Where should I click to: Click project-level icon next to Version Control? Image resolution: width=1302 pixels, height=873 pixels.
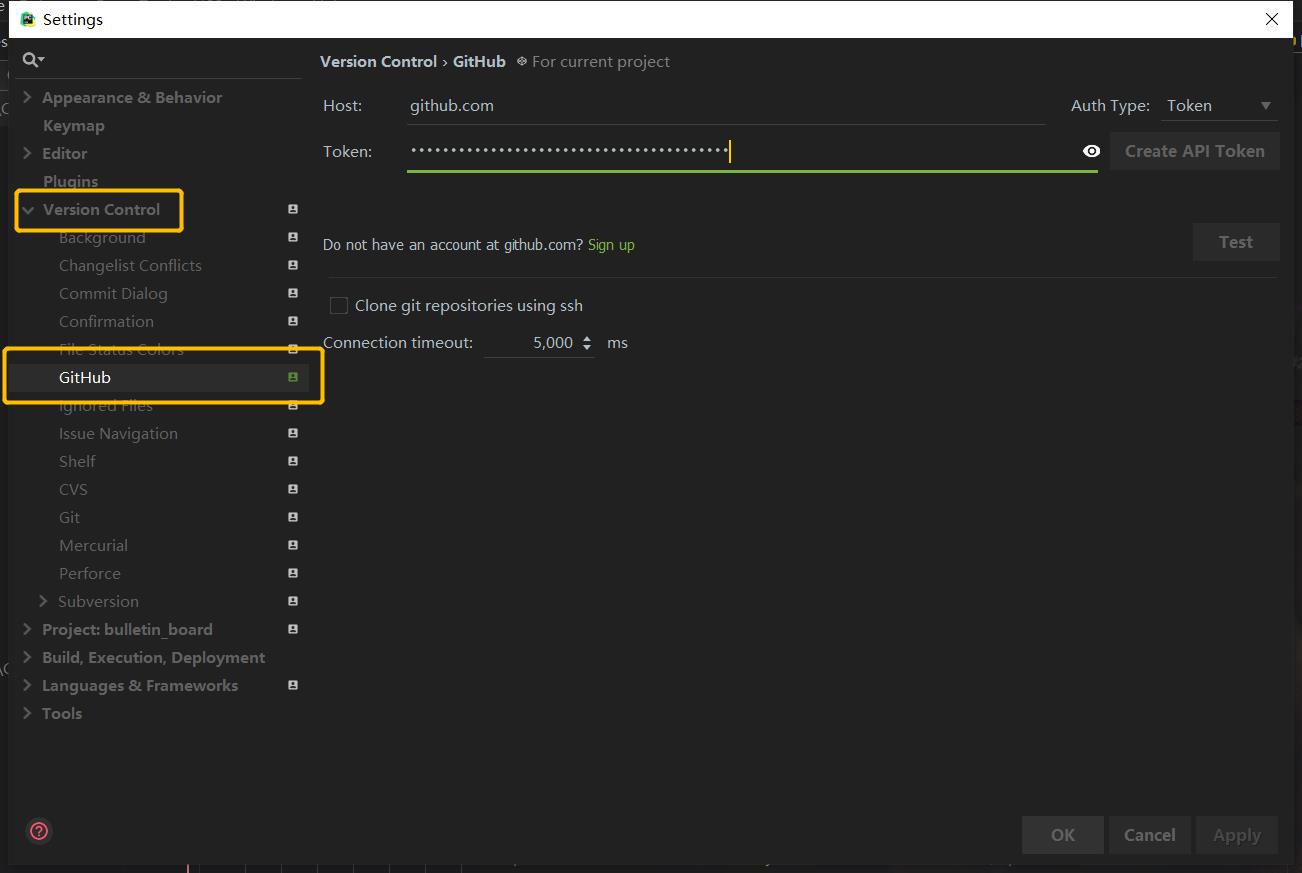(x=293, y=209)
